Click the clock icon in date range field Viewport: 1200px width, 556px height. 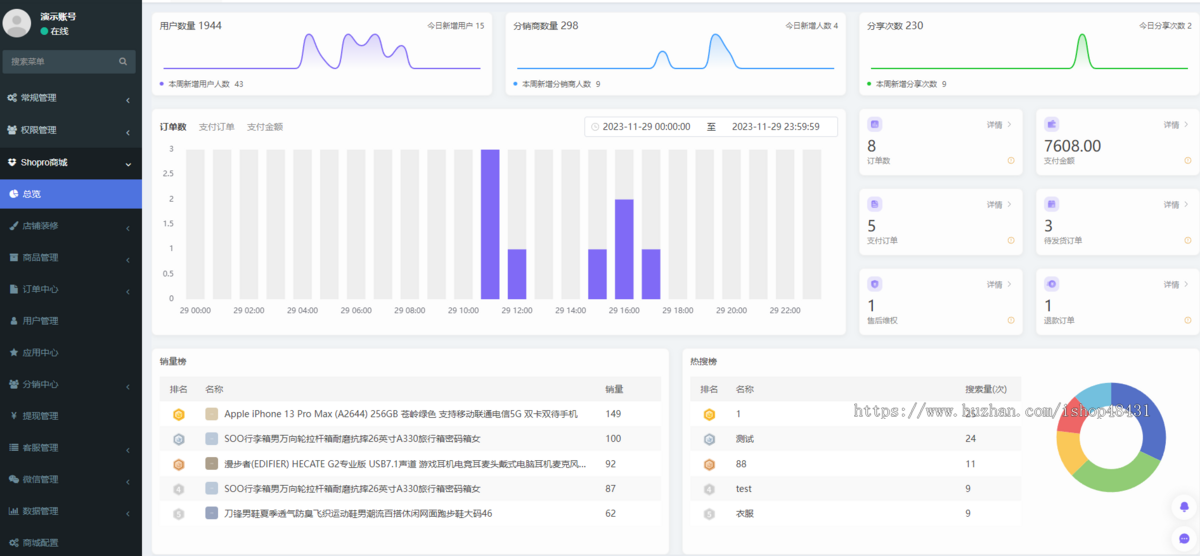click(595, 127)
